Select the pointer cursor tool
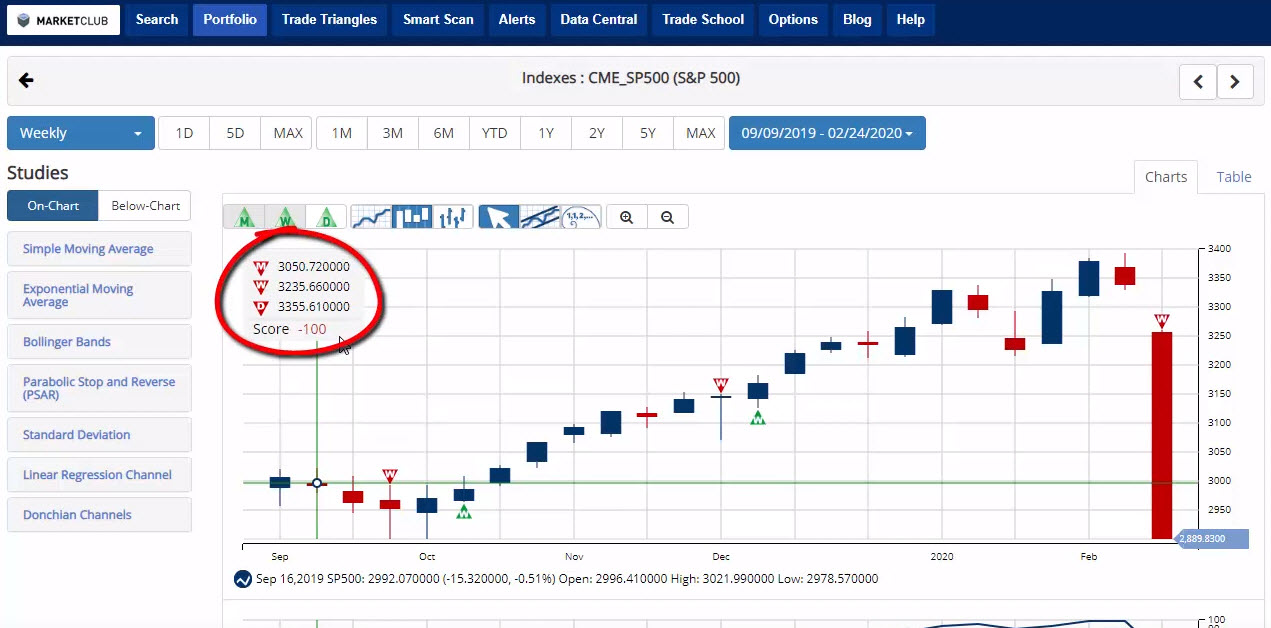 pyautogui.click(x=499, y=217)
